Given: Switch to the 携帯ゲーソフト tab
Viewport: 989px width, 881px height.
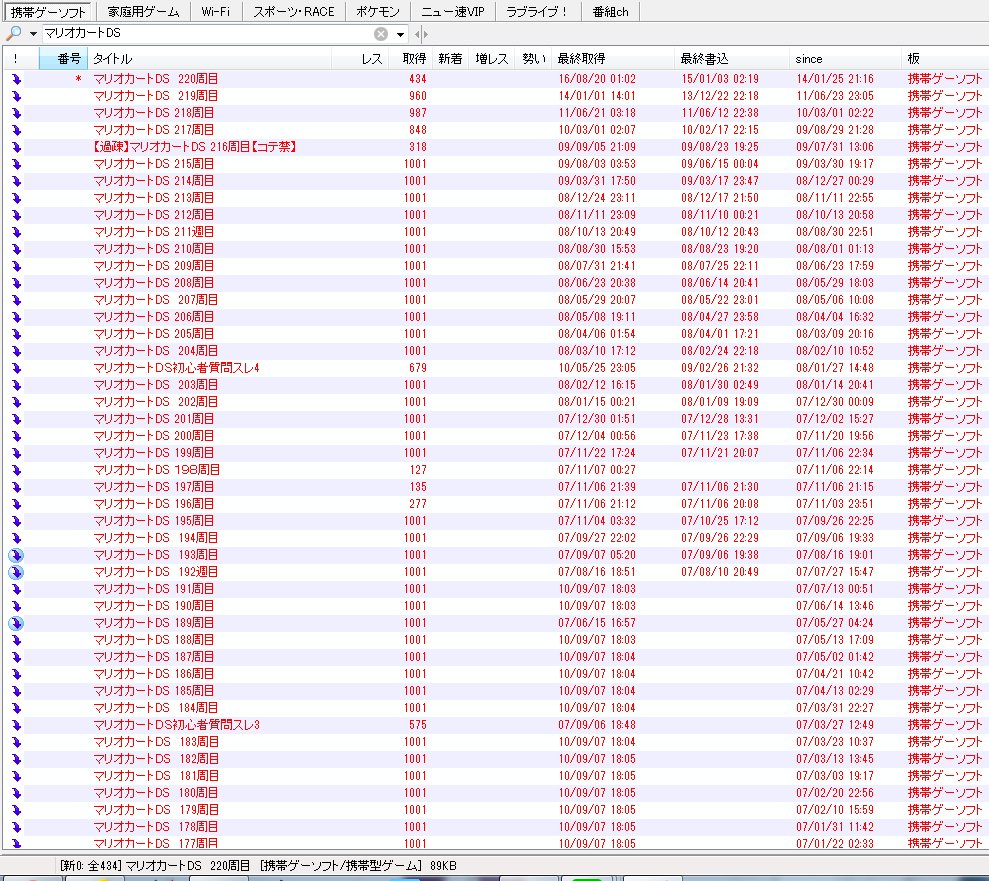Looking at the screenshot, I should pyautogui.click(x=48, y=11).
